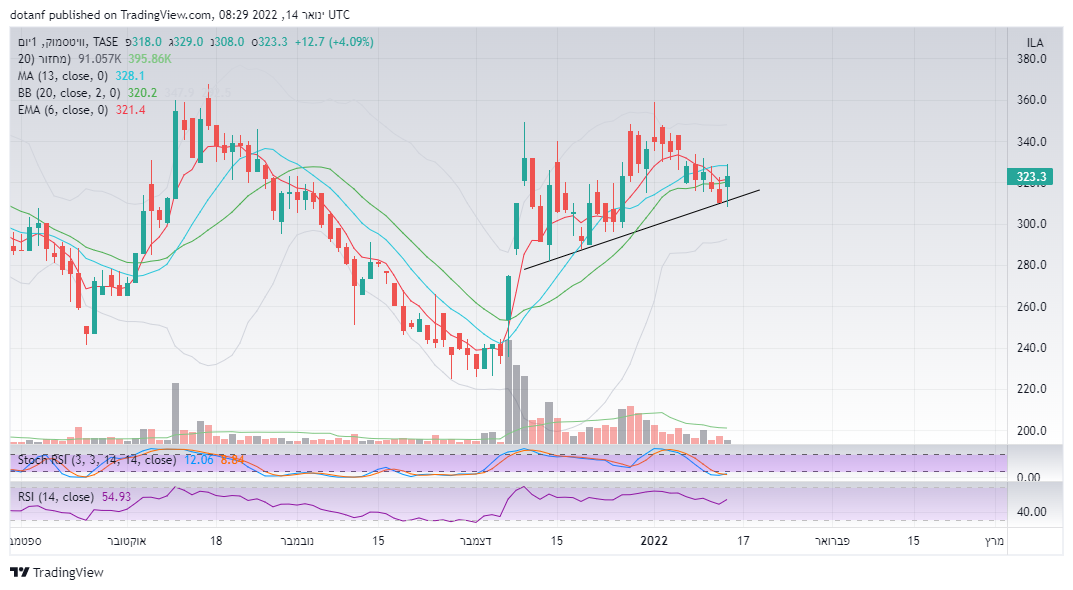1073x590 pixels.
Task: Click the Stoch RSI K value 12.06
Action: click(x=199, y=460)
